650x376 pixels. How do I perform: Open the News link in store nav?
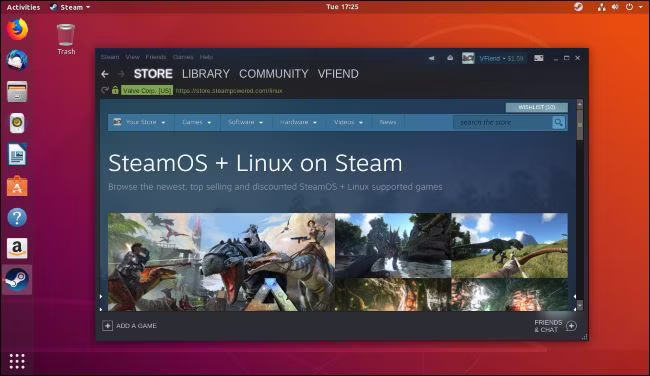click(388, 122)
